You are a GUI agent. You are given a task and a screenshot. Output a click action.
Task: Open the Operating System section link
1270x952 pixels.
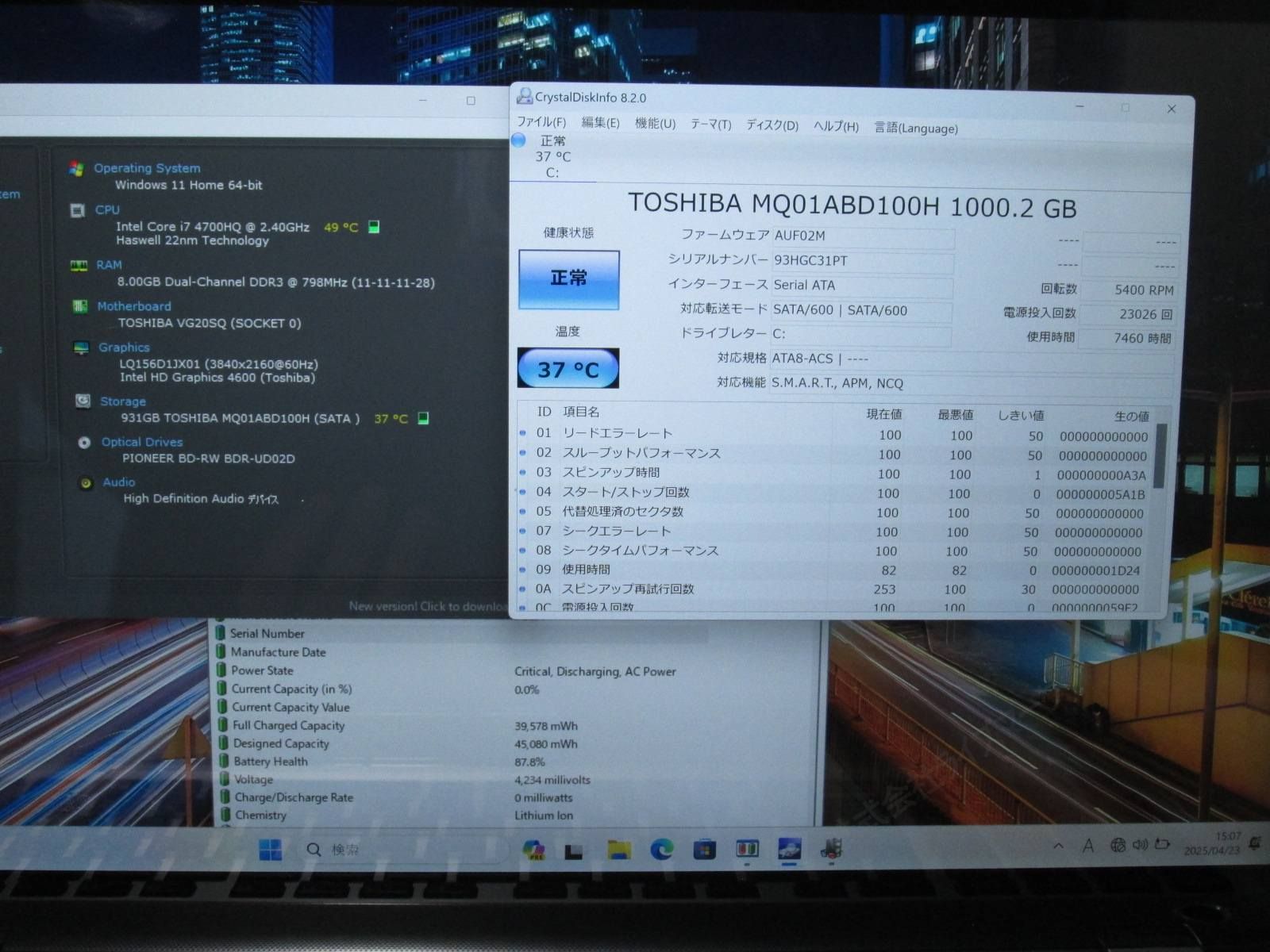(147, 168)
